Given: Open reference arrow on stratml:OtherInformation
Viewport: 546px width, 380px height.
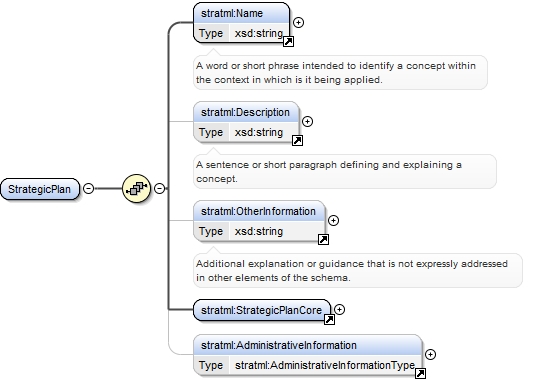Looking at the screenshot, I should click(x=323, y=240).
